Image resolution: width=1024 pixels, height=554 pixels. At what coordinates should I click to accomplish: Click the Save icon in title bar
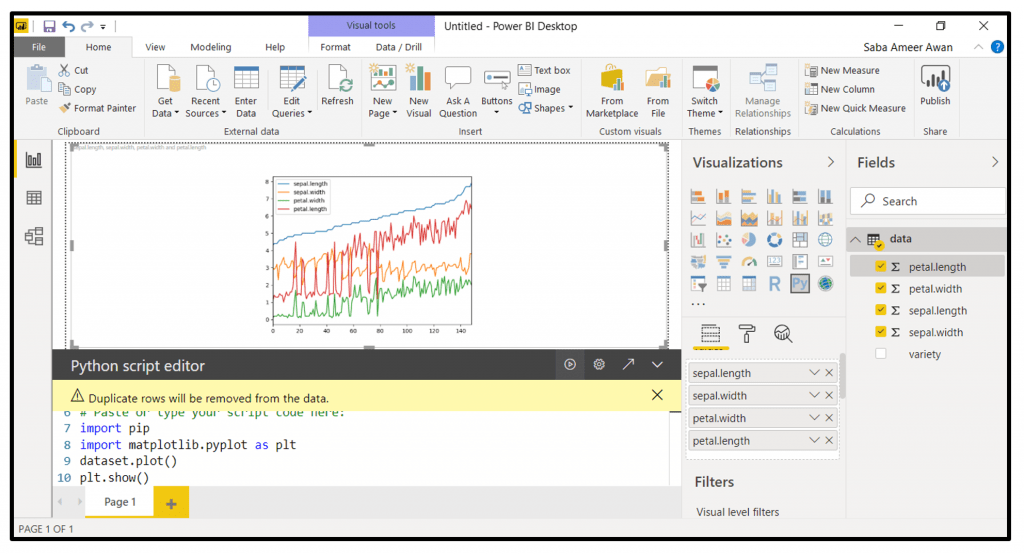[49, 26]
